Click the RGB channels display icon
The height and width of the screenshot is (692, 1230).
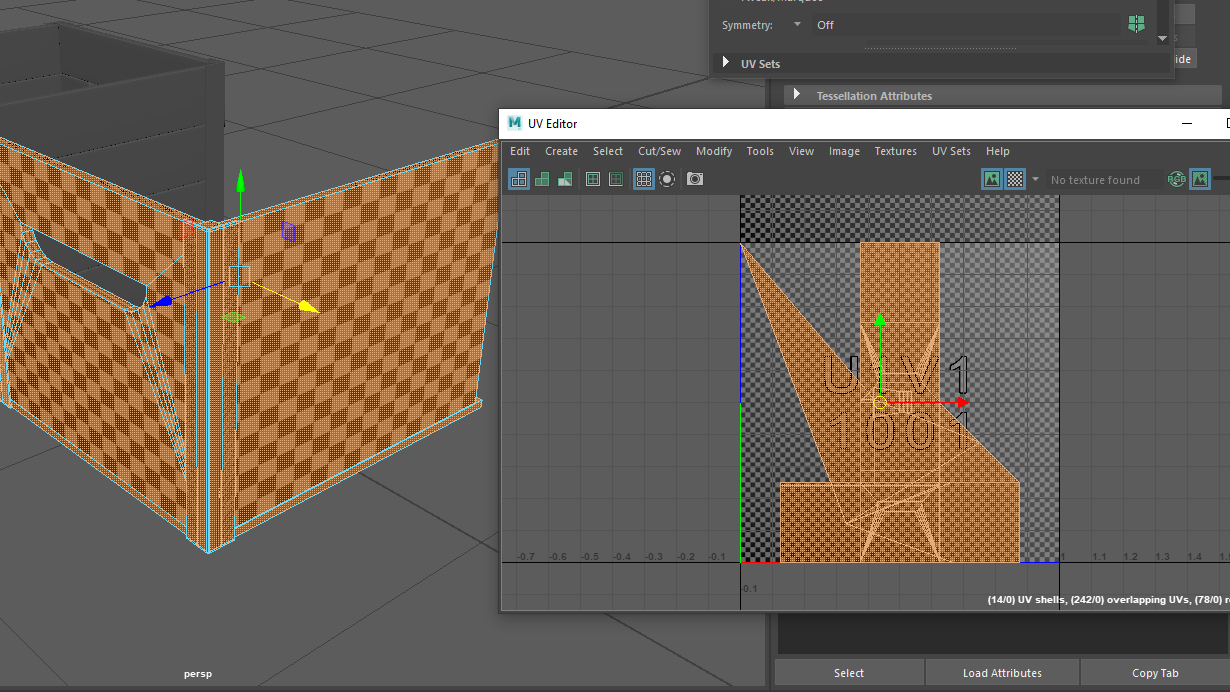pos(1176,179)
